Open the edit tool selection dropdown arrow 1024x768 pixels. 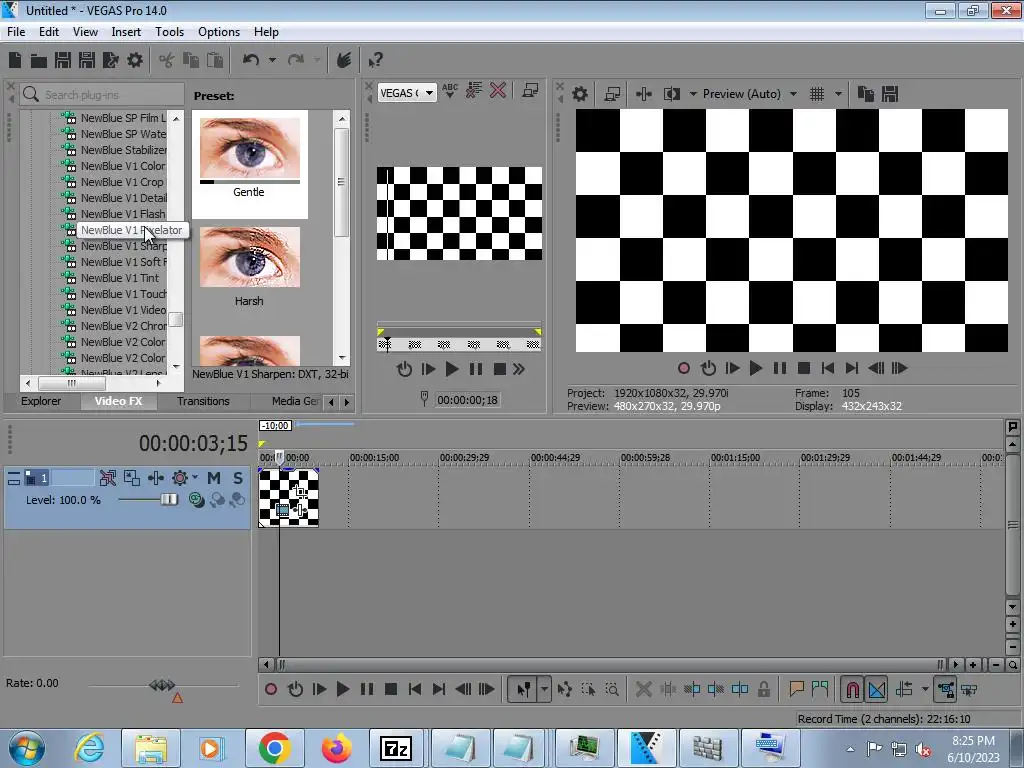pos(544,690)
